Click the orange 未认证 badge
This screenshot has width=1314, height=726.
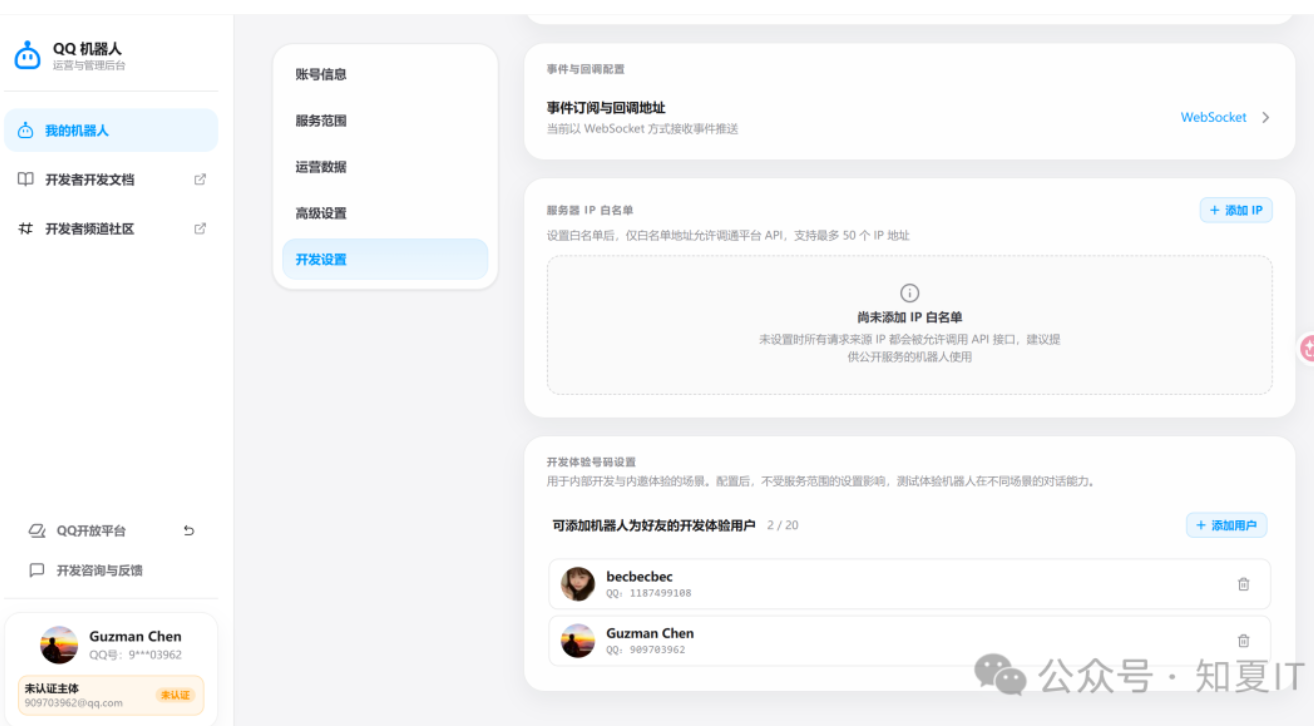click(x=175, y=695)
